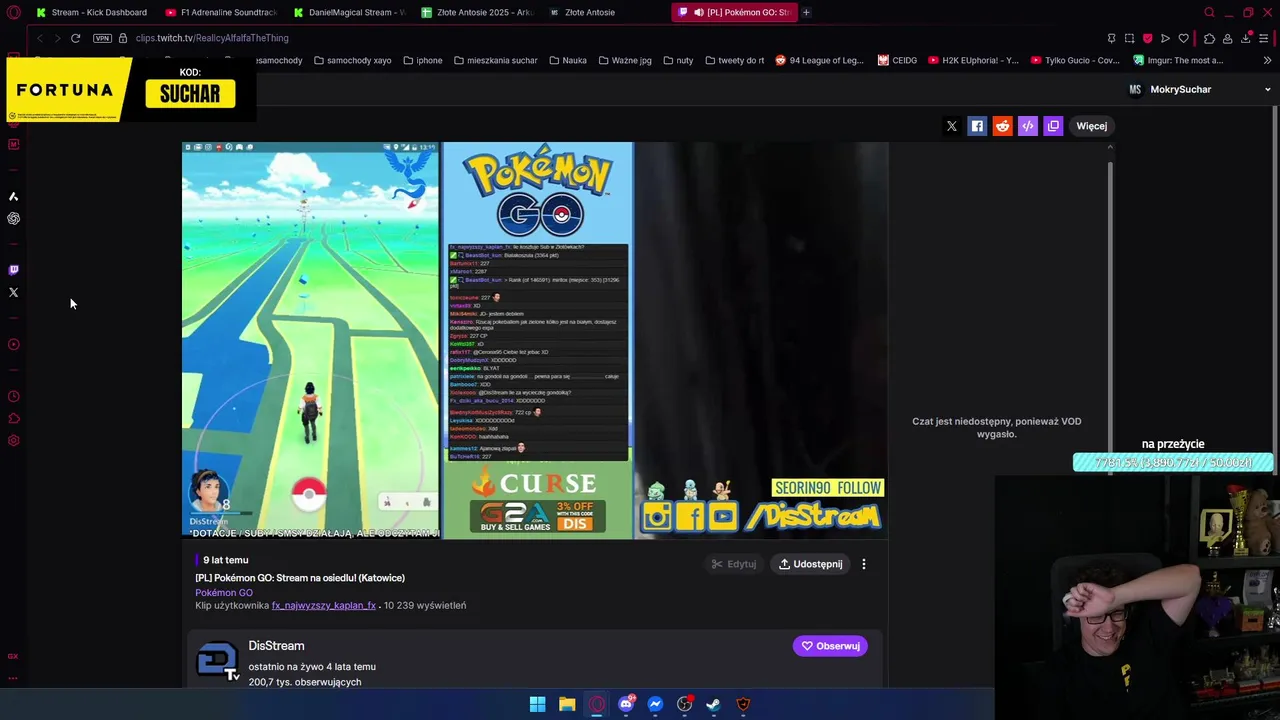The width and height of the screenshot is (1280, 720).
Task: Open the iphone bookmark folder
Action: click(x=423, y=60)
